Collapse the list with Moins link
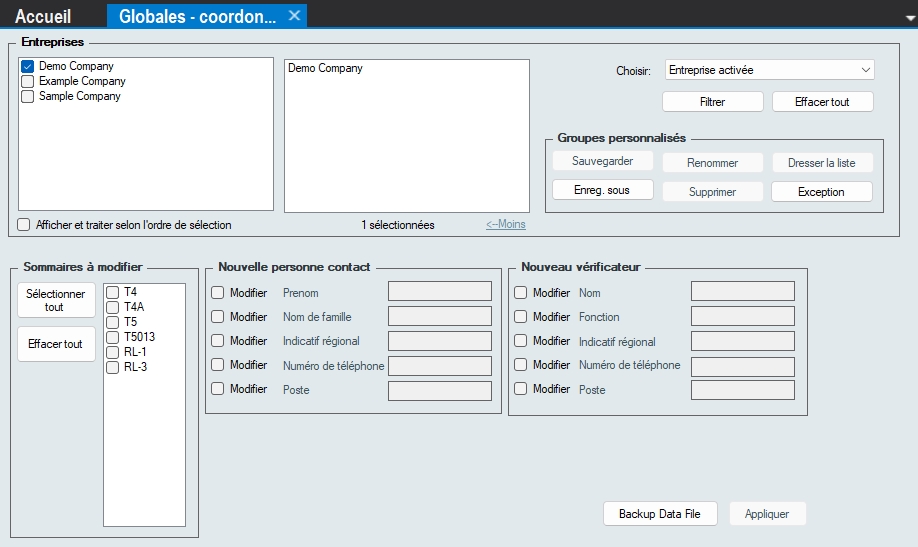Viewport: 918px width, 547px height. (505, 225)
